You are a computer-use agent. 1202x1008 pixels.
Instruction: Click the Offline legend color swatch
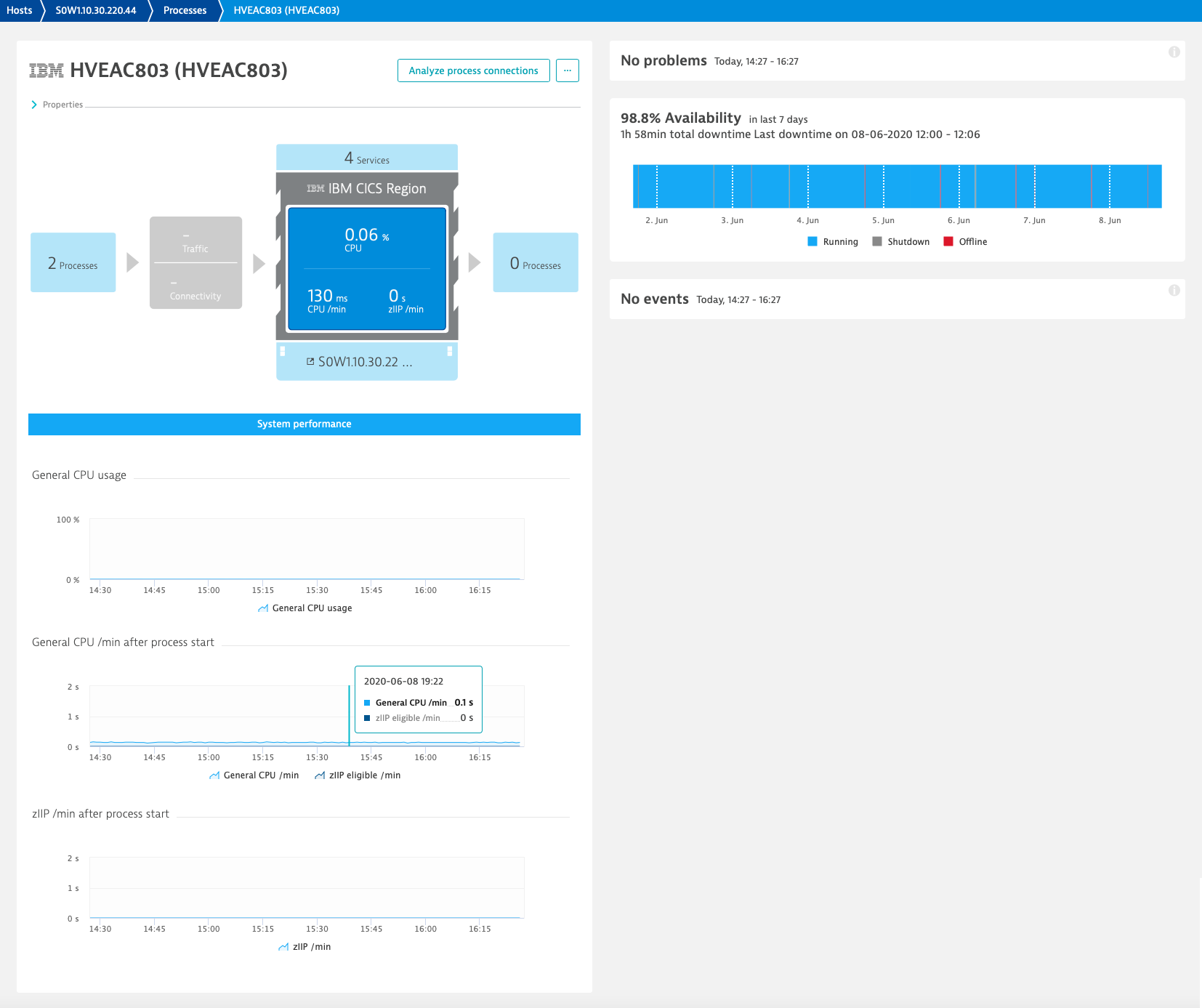point(948,241)
